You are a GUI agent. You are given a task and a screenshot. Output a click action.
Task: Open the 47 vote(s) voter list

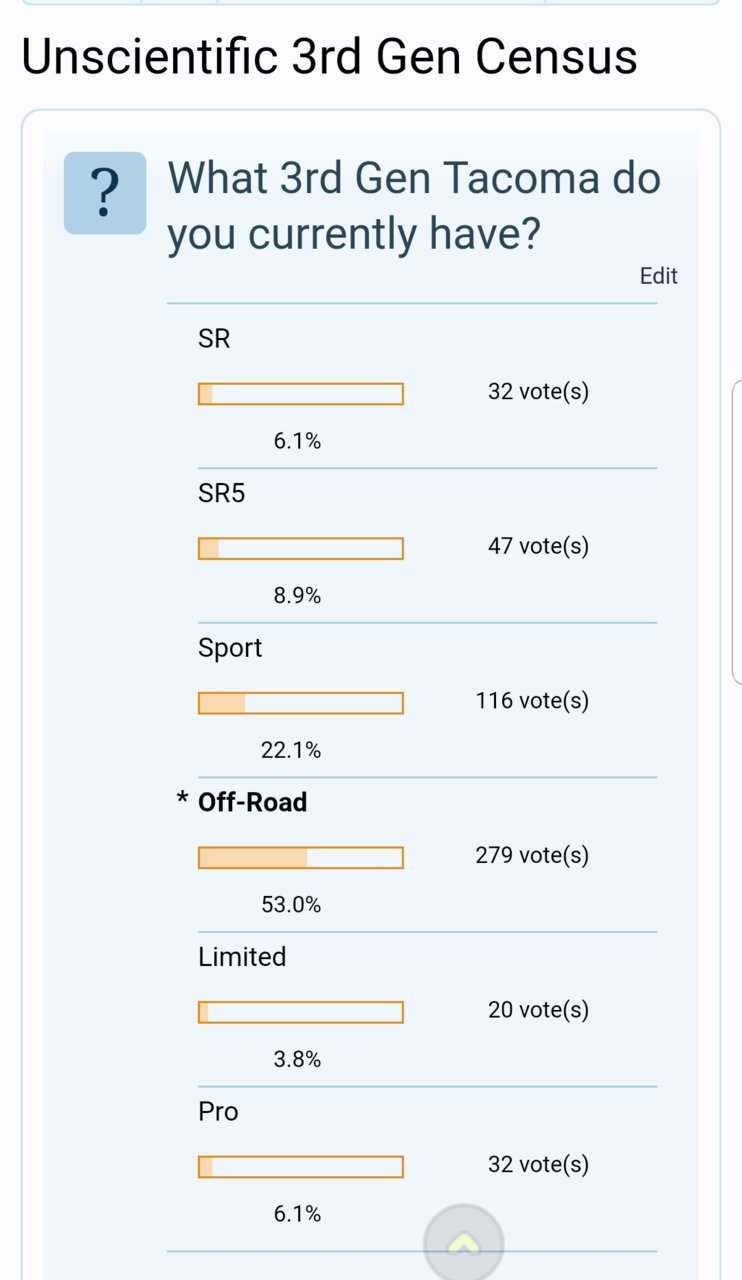pyautogui.click(x=538, y=546)
